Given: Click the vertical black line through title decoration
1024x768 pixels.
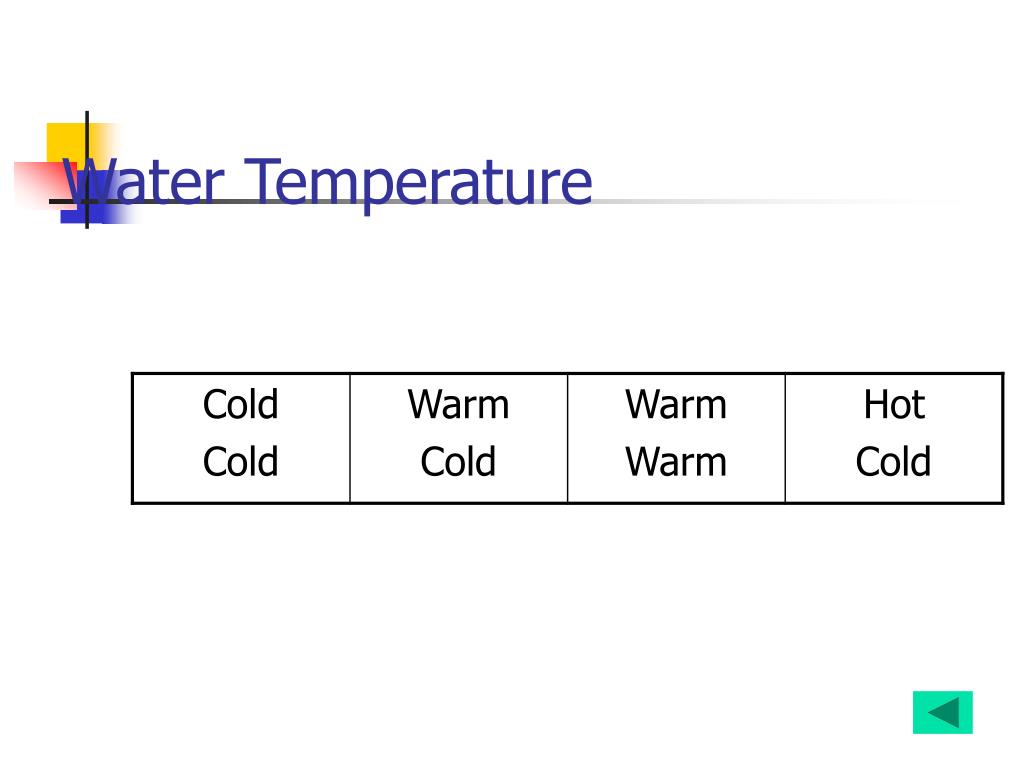Looking at the screenshot, I should point(87,170).
